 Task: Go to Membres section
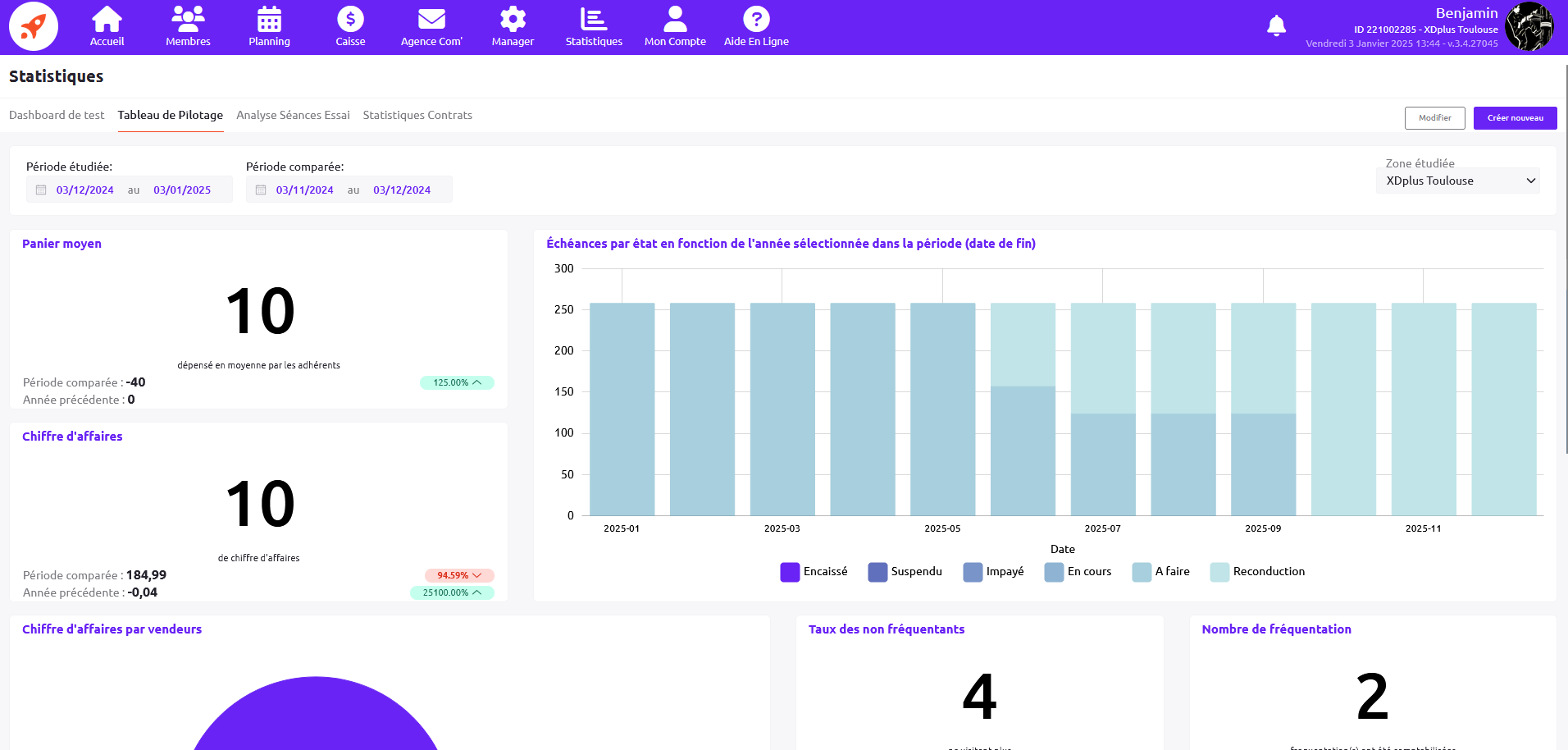(x=188, y=20)
